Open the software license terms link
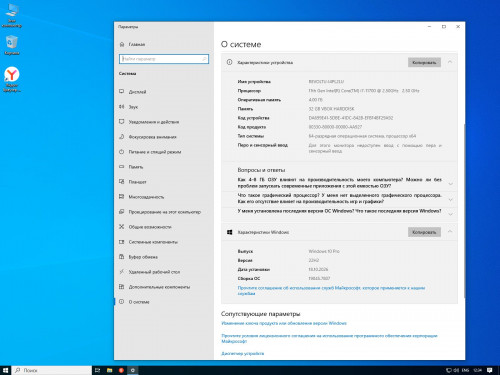 click(329, 338)
